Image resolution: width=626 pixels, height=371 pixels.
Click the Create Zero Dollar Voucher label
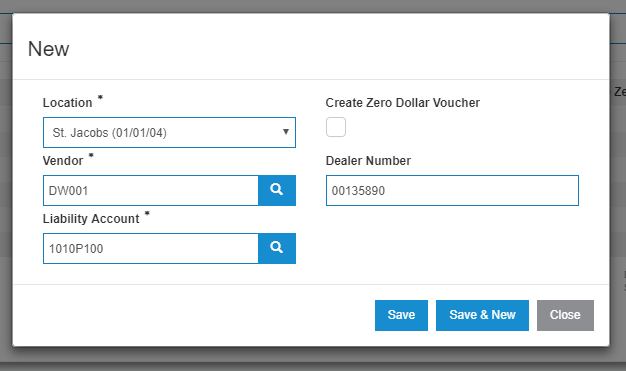402,103
